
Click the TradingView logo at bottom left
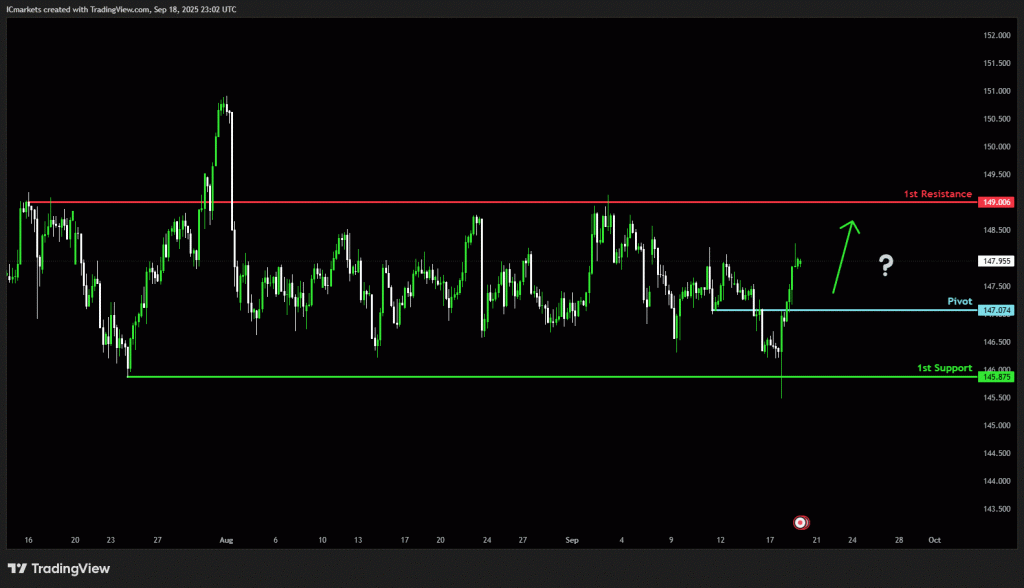59,568
